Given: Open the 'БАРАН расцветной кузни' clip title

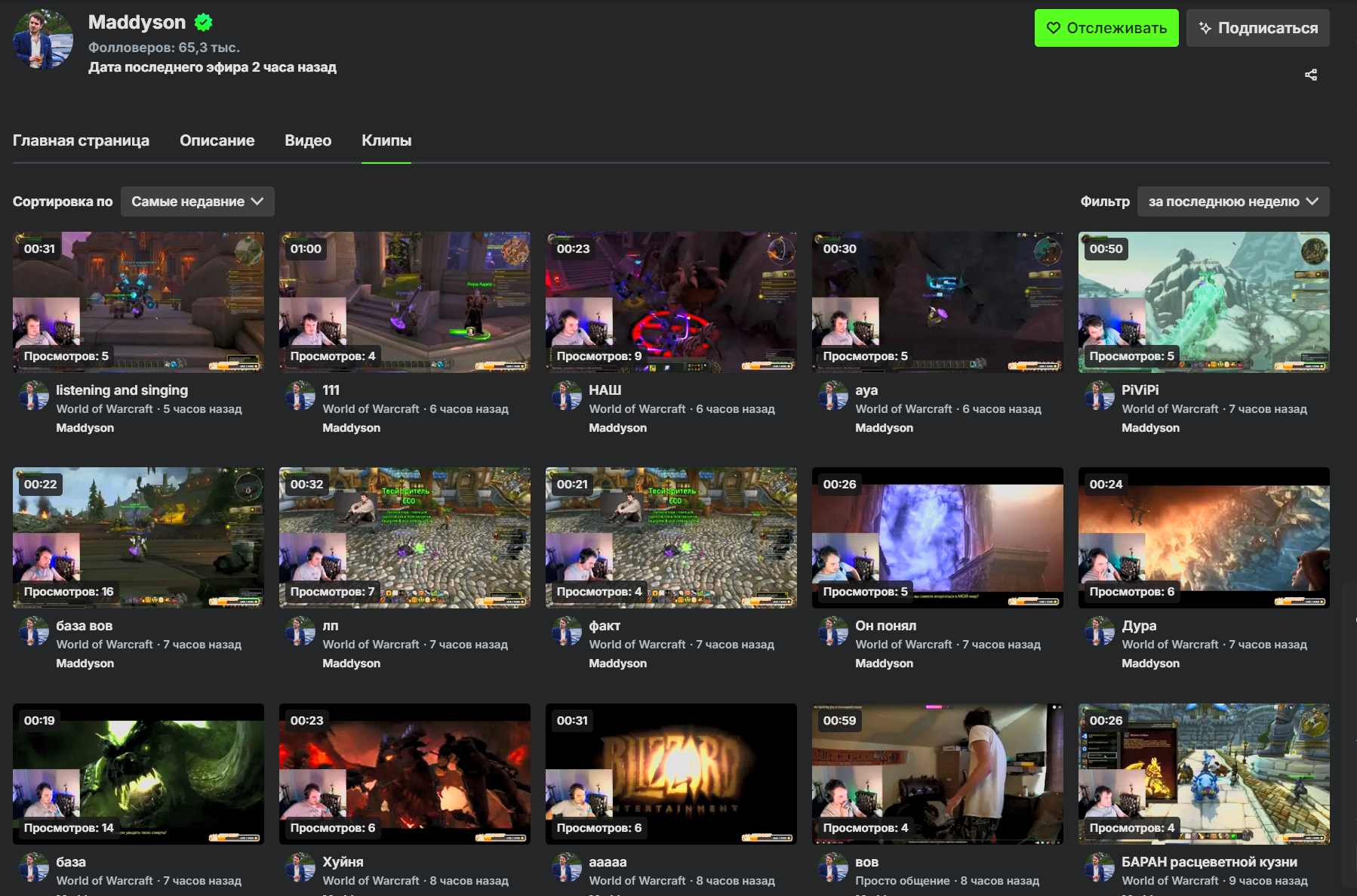Looking at the screenshot, I should tap(1209, 862).
